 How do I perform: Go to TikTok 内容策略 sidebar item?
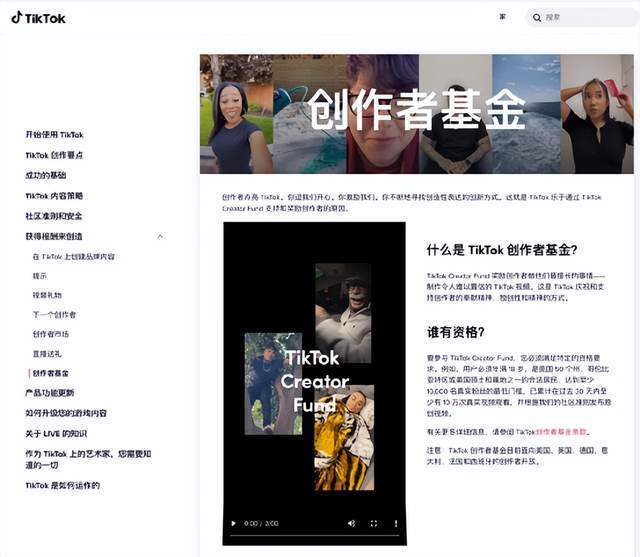point(54,196)
